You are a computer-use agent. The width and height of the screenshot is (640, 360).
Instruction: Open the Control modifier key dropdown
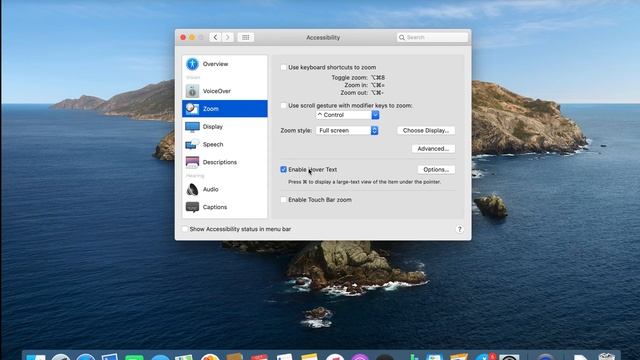click(348, 115)
